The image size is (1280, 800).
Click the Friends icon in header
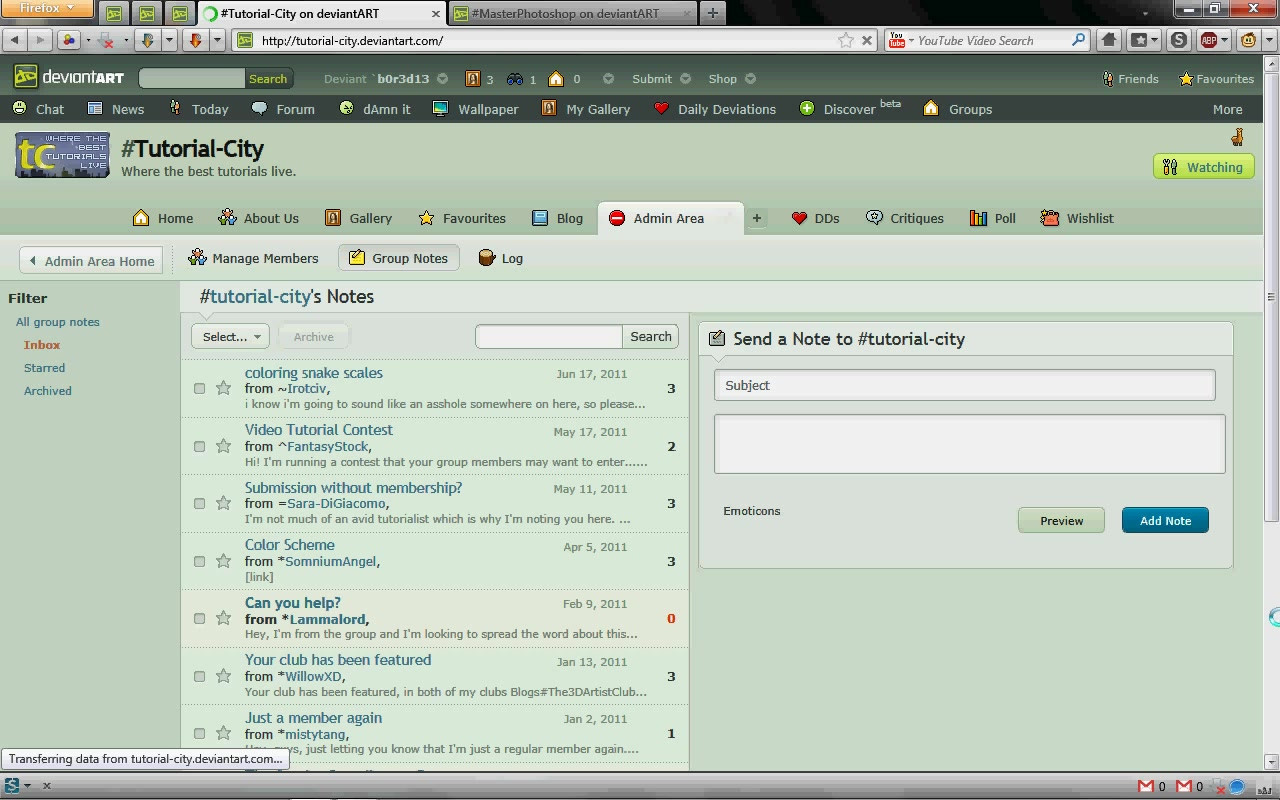[x=1108, y=78]
